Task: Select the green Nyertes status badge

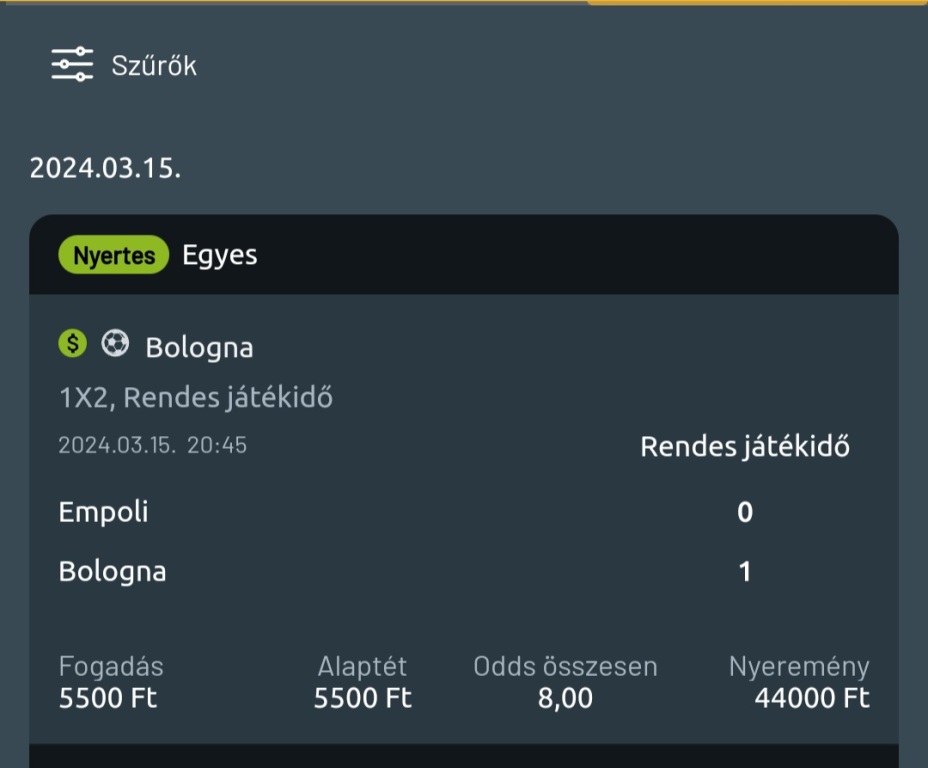Action: [x=114, y=256]
